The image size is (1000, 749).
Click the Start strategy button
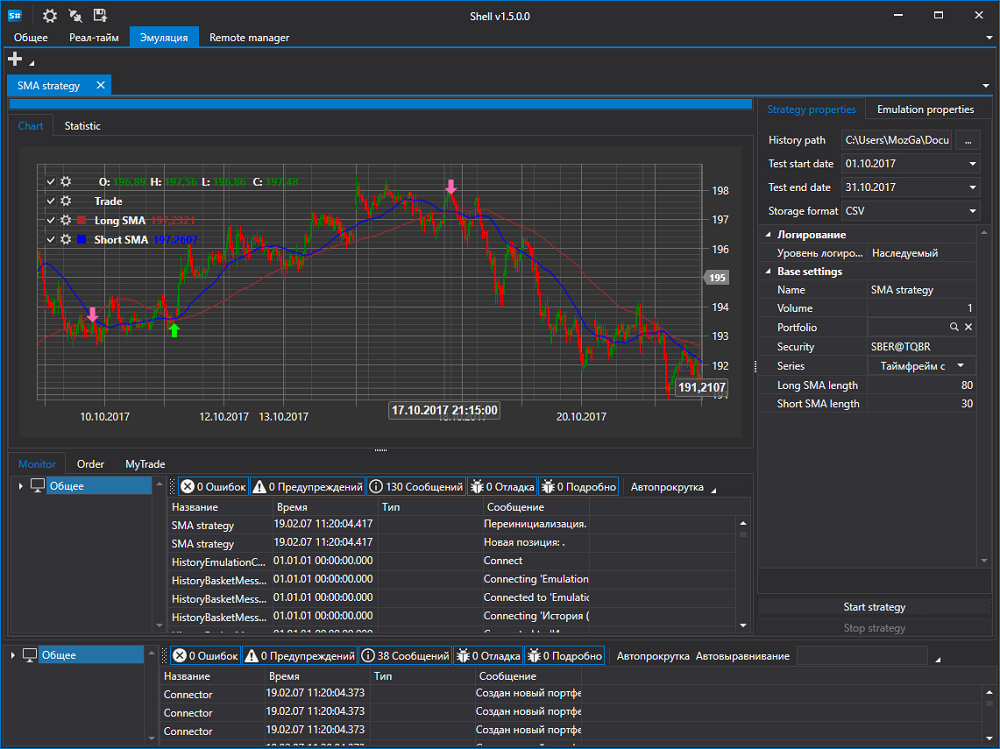[x=874, y=607]
